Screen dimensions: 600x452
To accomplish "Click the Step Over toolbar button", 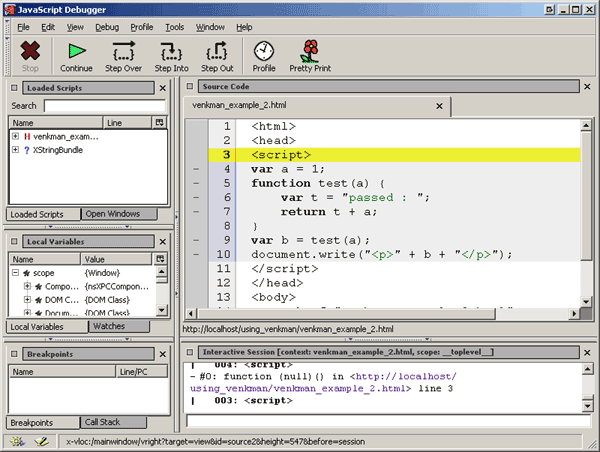I will click(123, 57).
